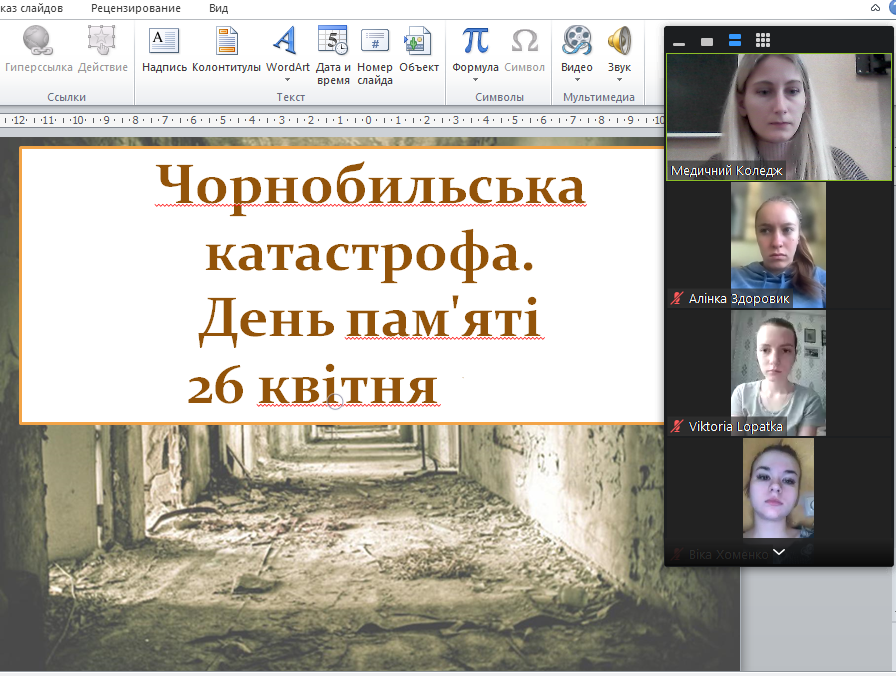This screenshot has width=896, height=676.
Task: Open the Рецензирование ribbon tab
Action: click(136, 8)
